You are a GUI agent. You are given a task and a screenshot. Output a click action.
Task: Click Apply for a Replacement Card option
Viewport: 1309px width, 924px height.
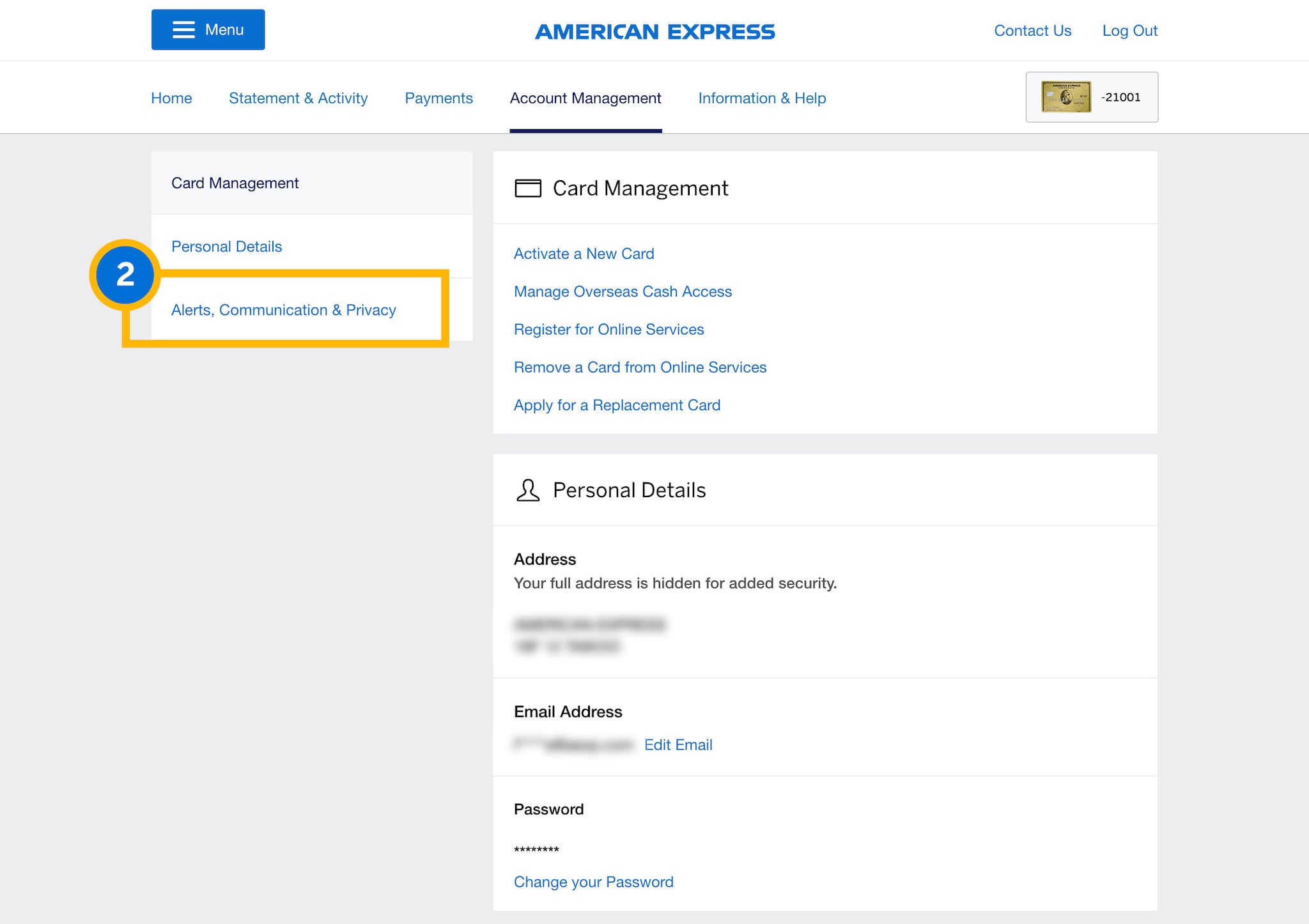tap(617, 405)
